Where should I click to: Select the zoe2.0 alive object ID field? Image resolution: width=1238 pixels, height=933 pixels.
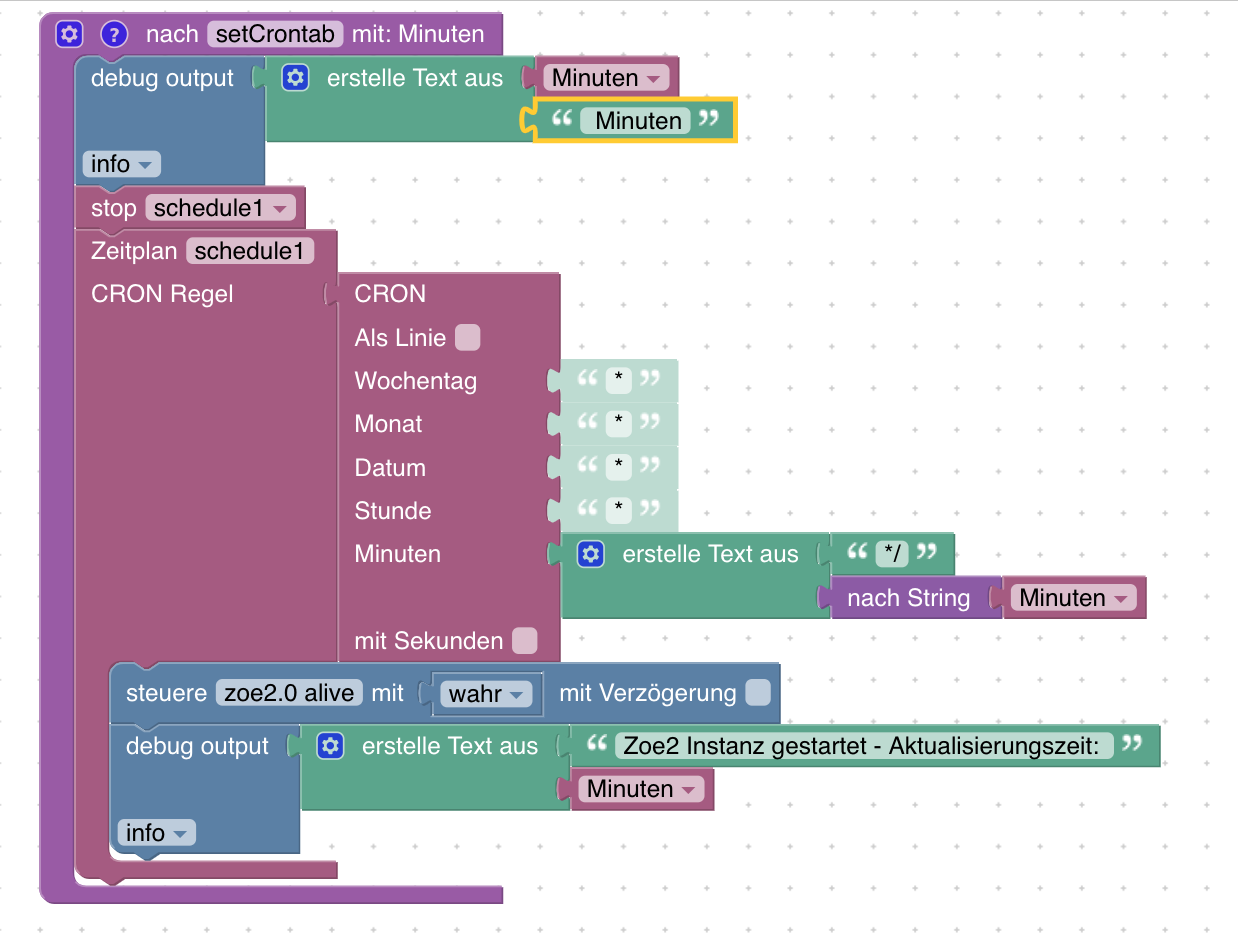(x=289, y=693)
